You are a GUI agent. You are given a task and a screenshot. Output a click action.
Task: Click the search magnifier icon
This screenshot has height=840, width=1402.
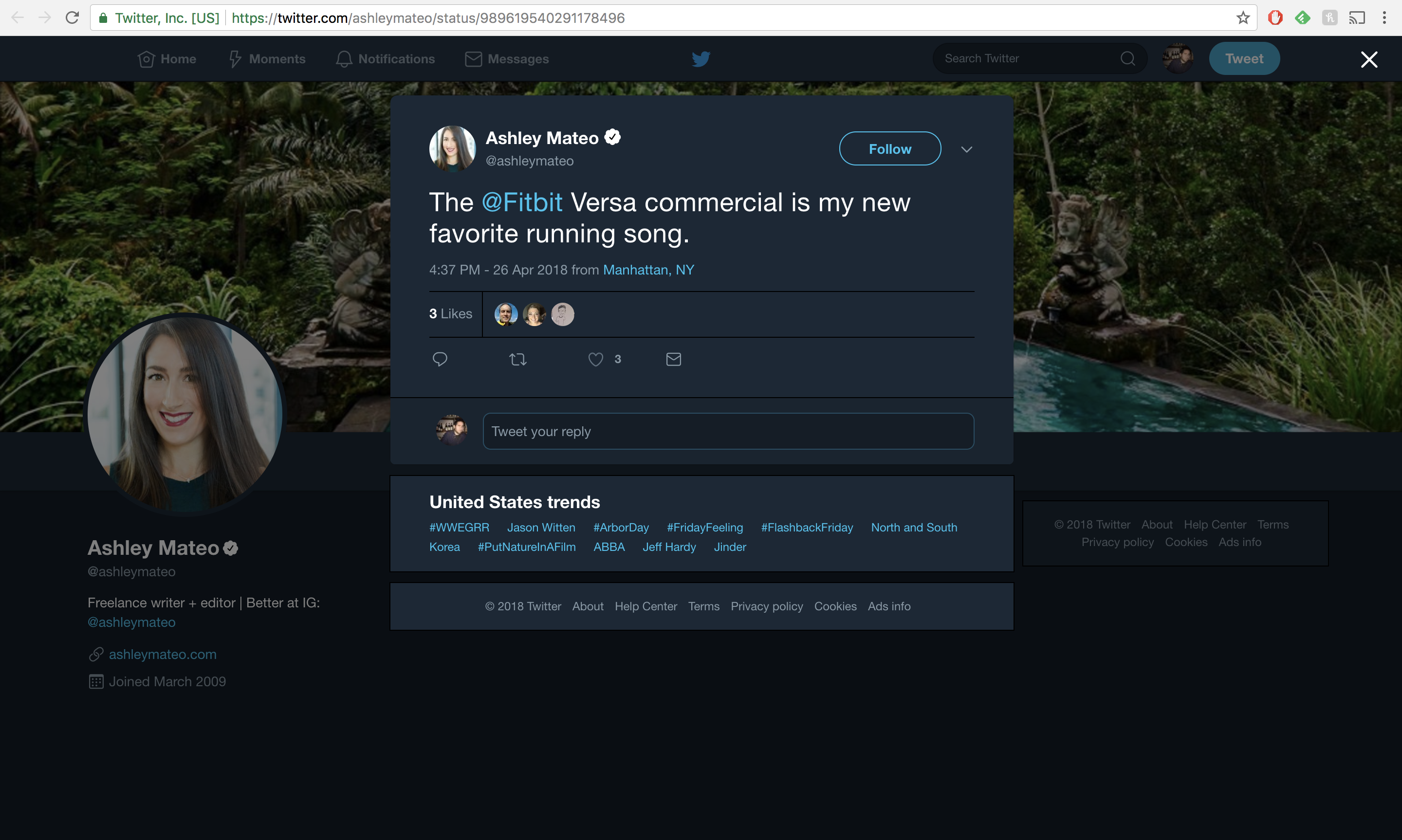click(x=1127, y=58)
